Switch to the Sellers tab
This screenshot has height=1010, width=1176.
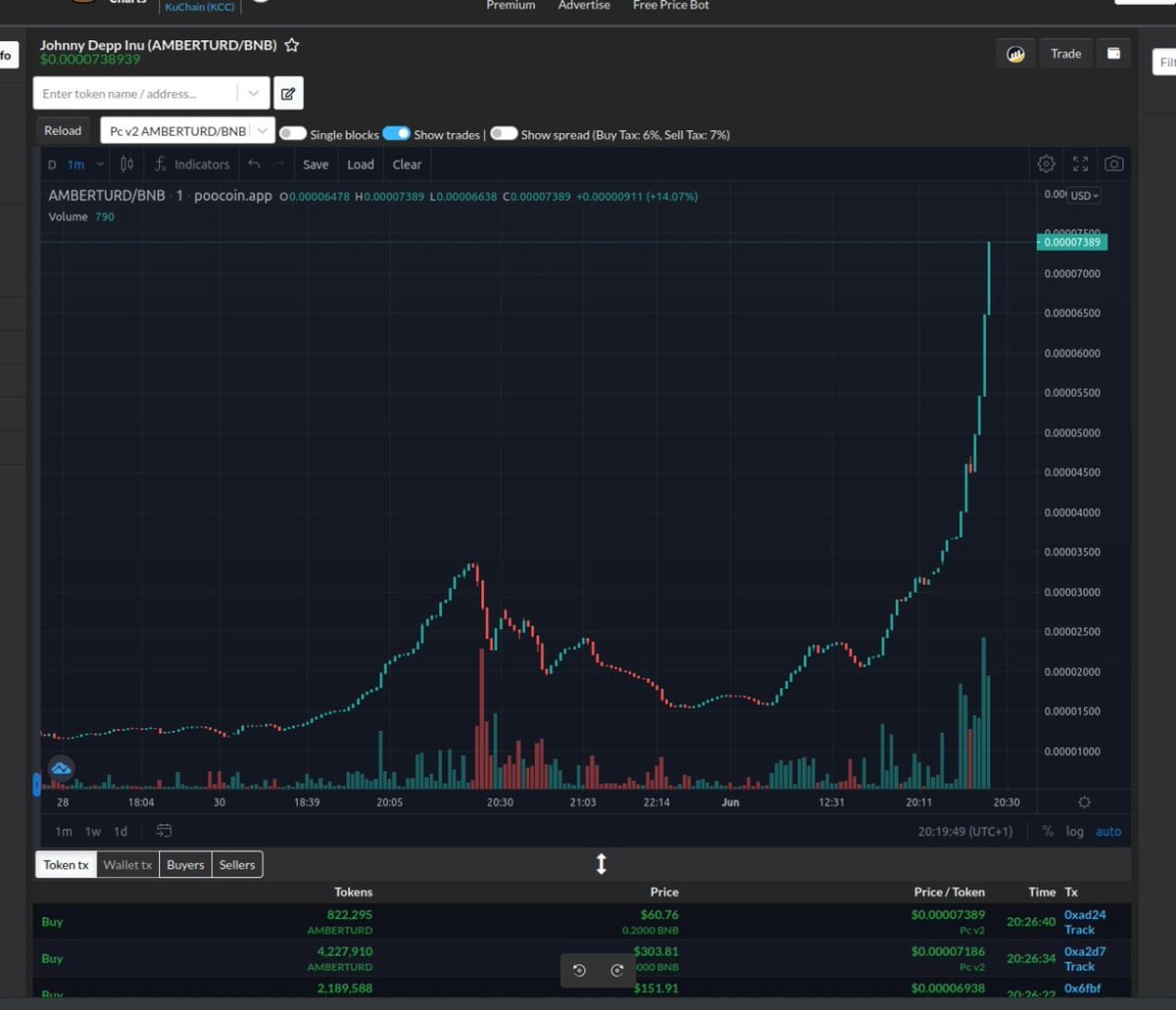click(x=237, y=865)
